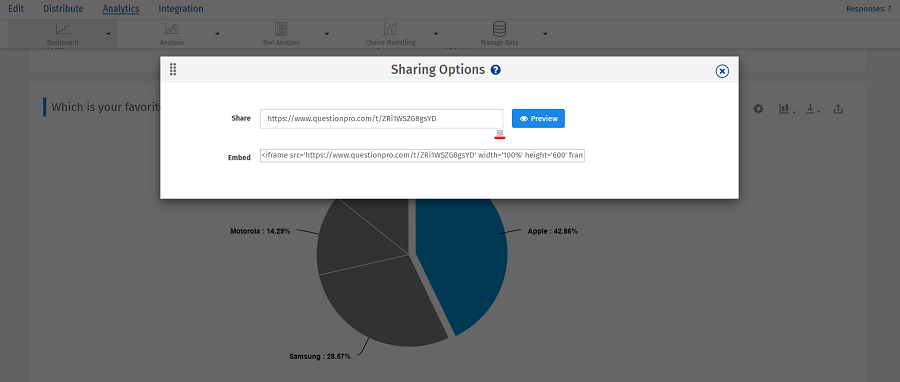Open the Integration tab

pyautogui.click(x=181, y=9)
